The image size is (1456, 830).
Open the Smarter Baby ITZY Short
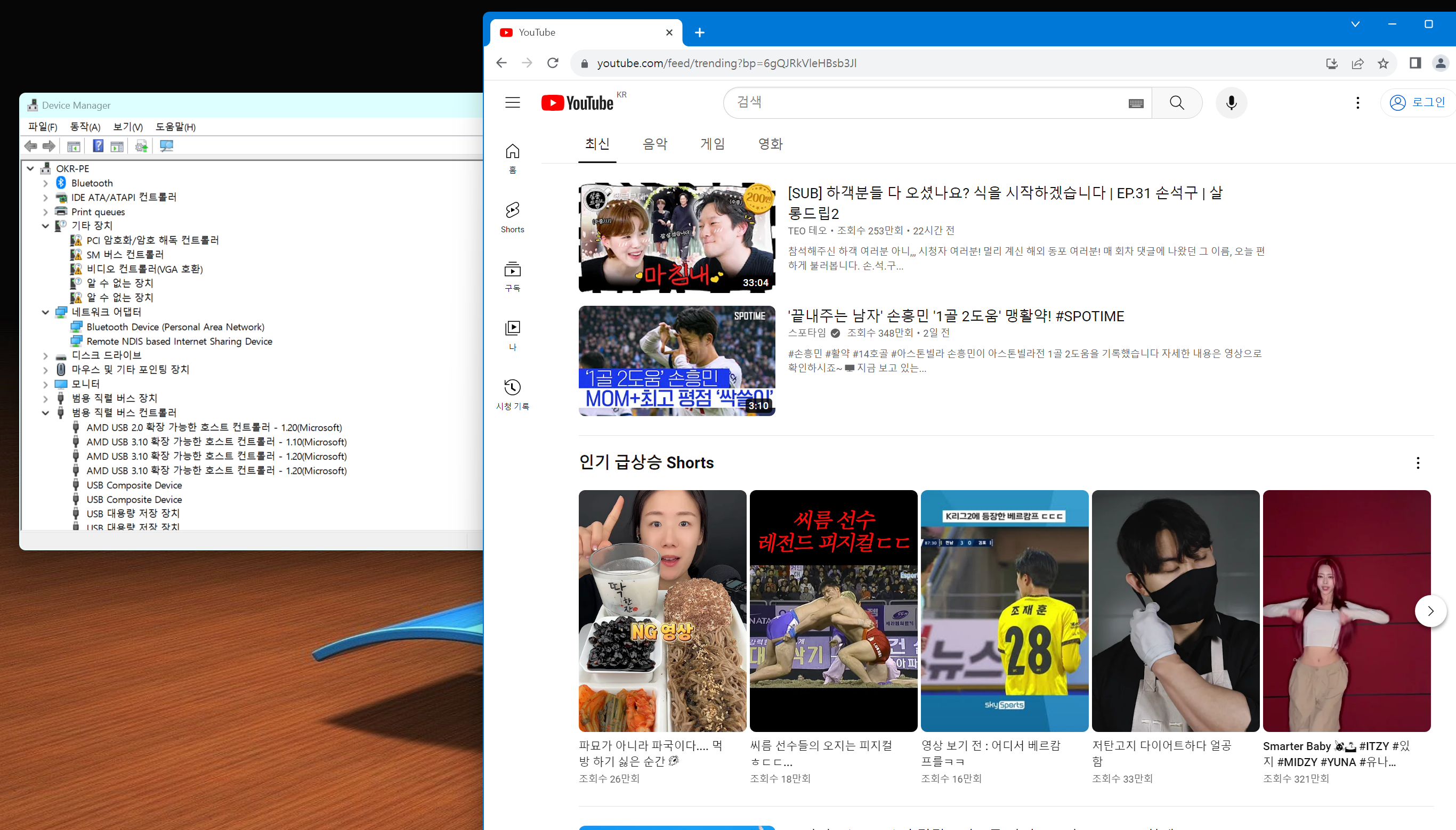[x=1347, y=611]
